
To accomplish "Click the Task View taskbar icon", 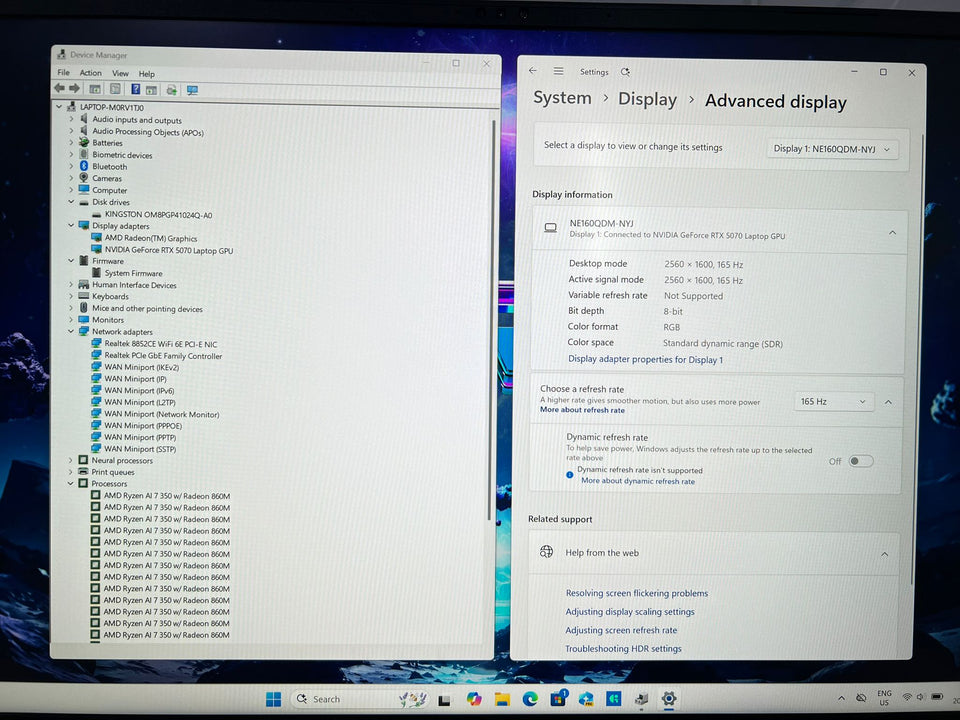I will (444, 700).
